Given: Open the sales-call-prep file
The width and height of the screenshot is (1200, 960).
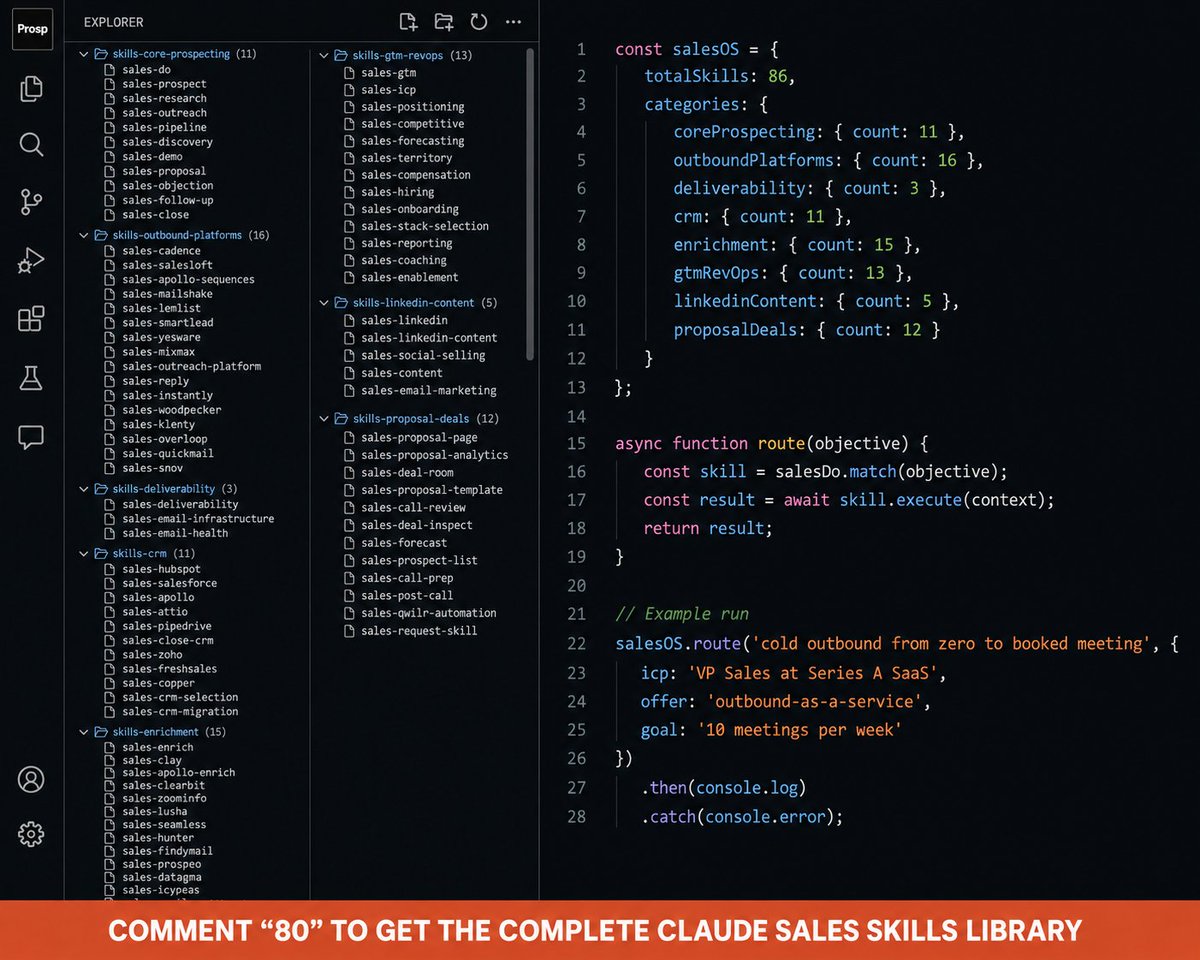Looking at the screenshot, I should tap(407, 578).
